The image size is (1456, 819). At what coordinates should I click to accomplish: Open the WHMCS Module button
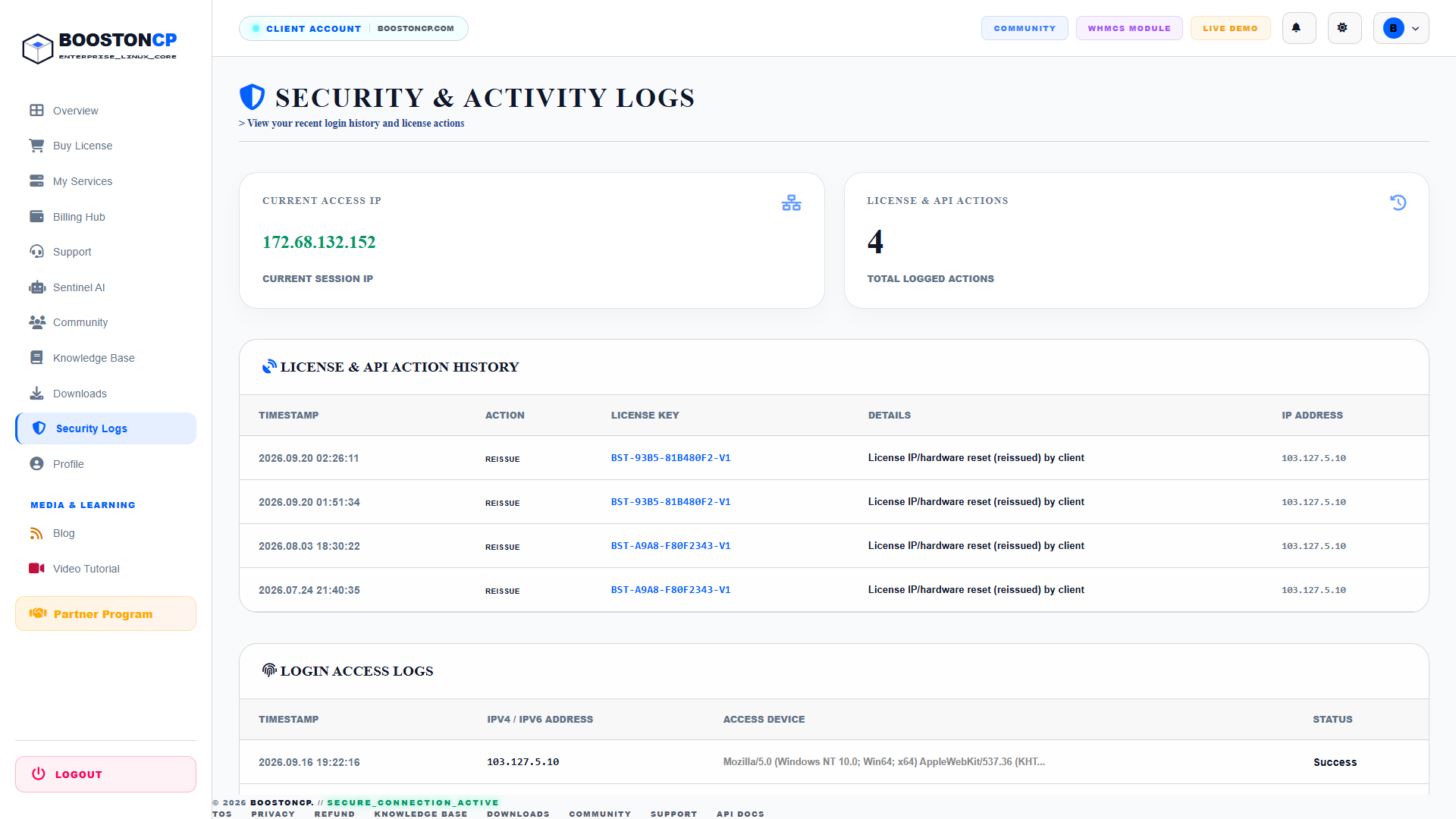point(1129,28)
